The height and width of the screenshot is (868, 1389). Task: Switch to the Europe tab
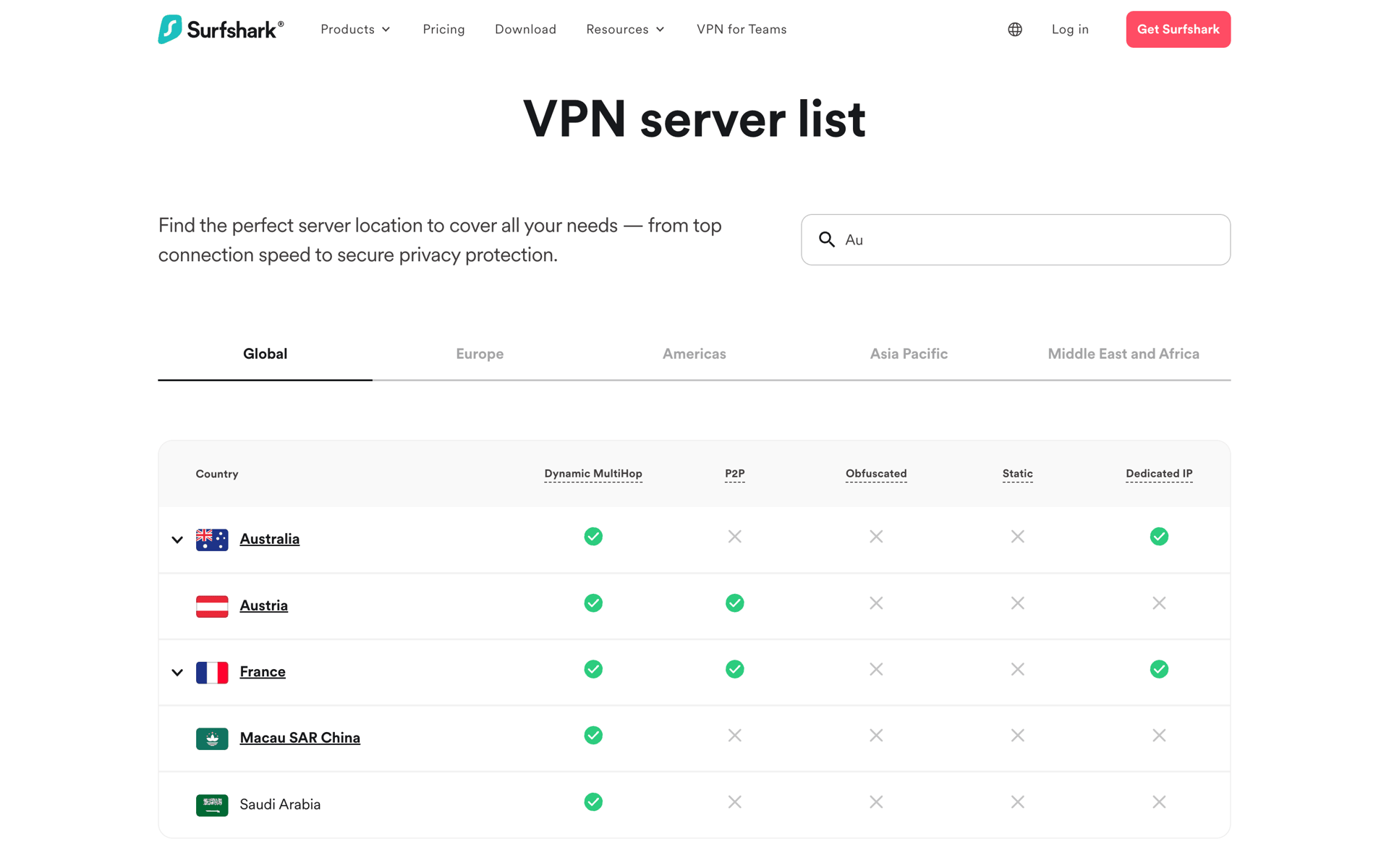tap(480, 354)
